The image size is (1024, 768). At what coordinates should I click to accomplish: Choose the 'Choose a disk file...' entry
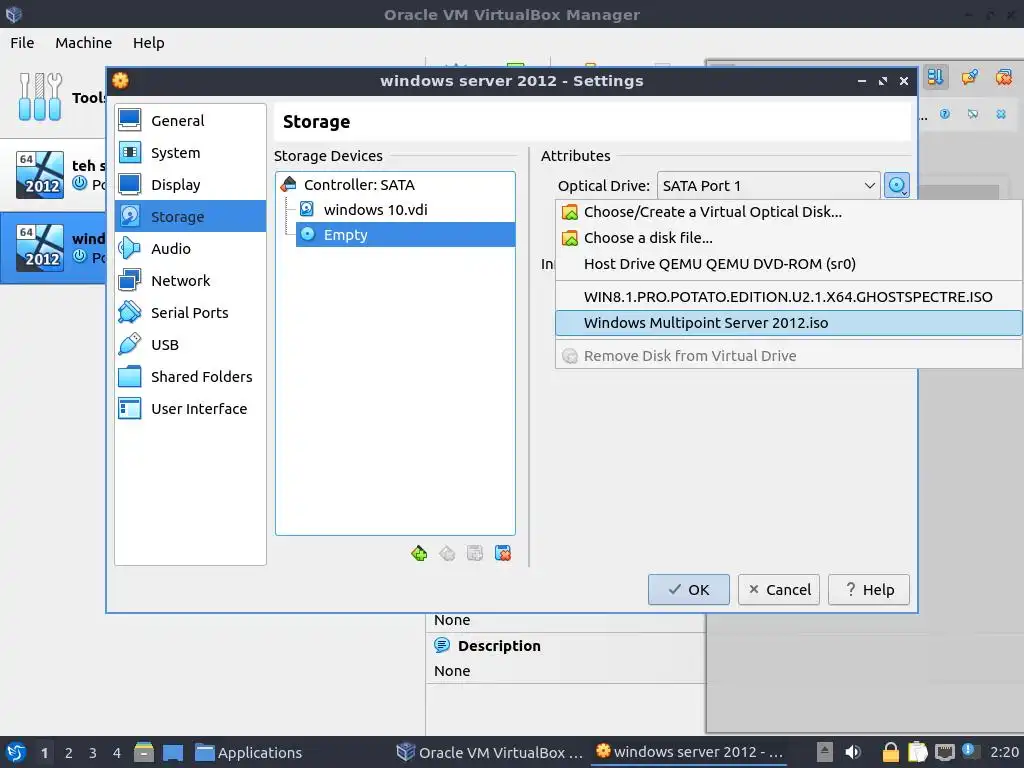(788, 238)
